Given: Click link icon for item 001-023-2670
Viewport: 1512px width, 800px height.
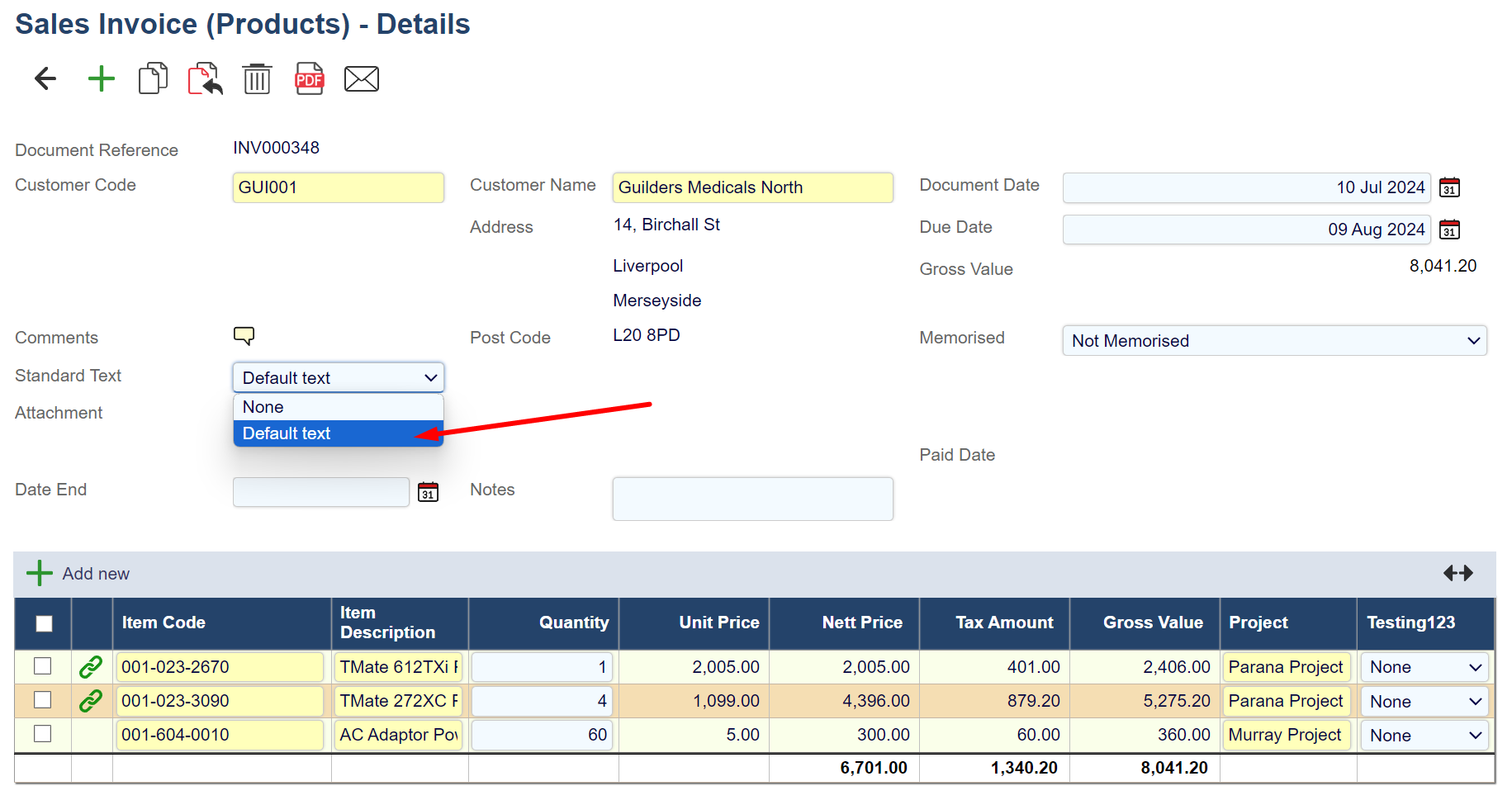Looking at the screenshot, I should click(91, 667).
